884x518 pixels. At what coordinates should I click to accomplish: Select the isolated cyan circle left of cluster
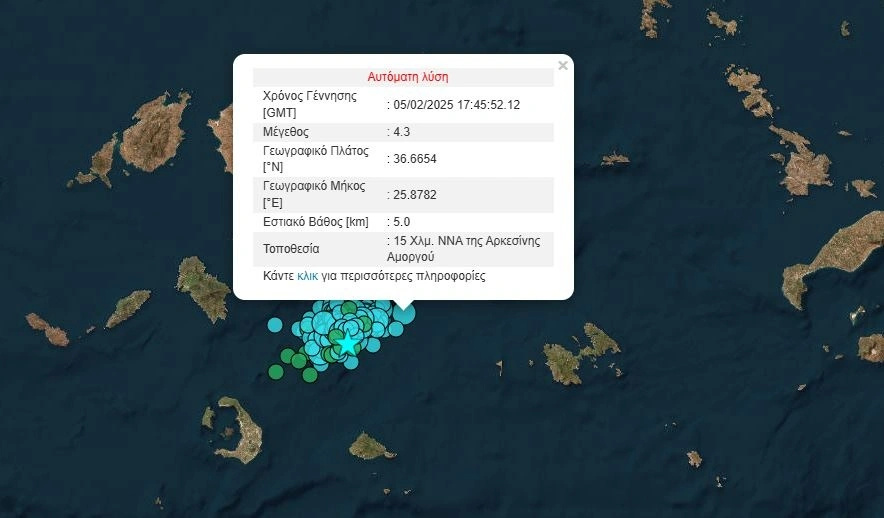pos(275,324)
